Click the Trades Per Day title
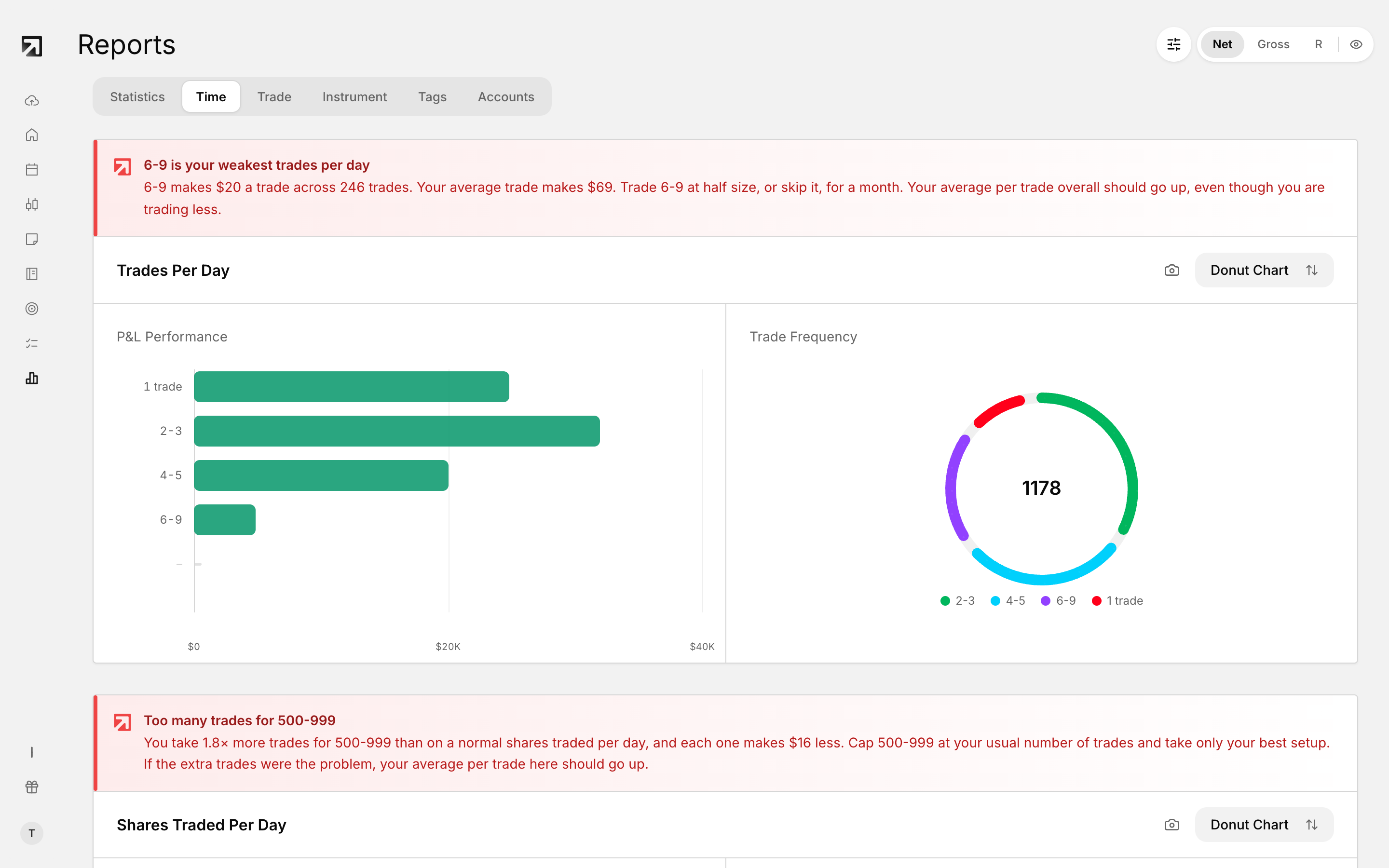1389x868 pixels. pyautogui.click(x=173, y=270)
